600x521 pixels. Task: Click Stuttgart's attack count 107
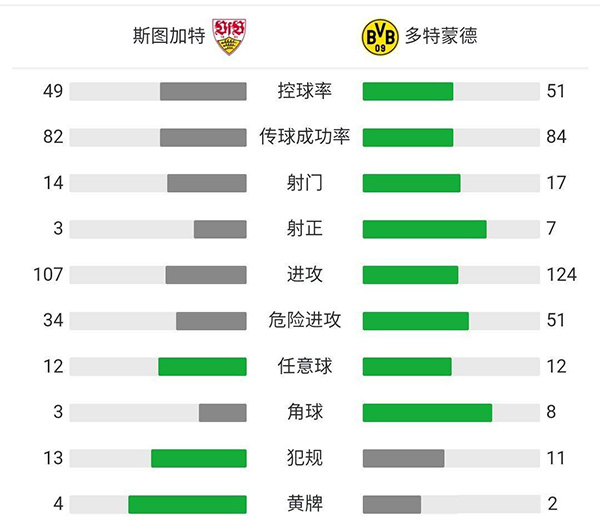[47, 275]
